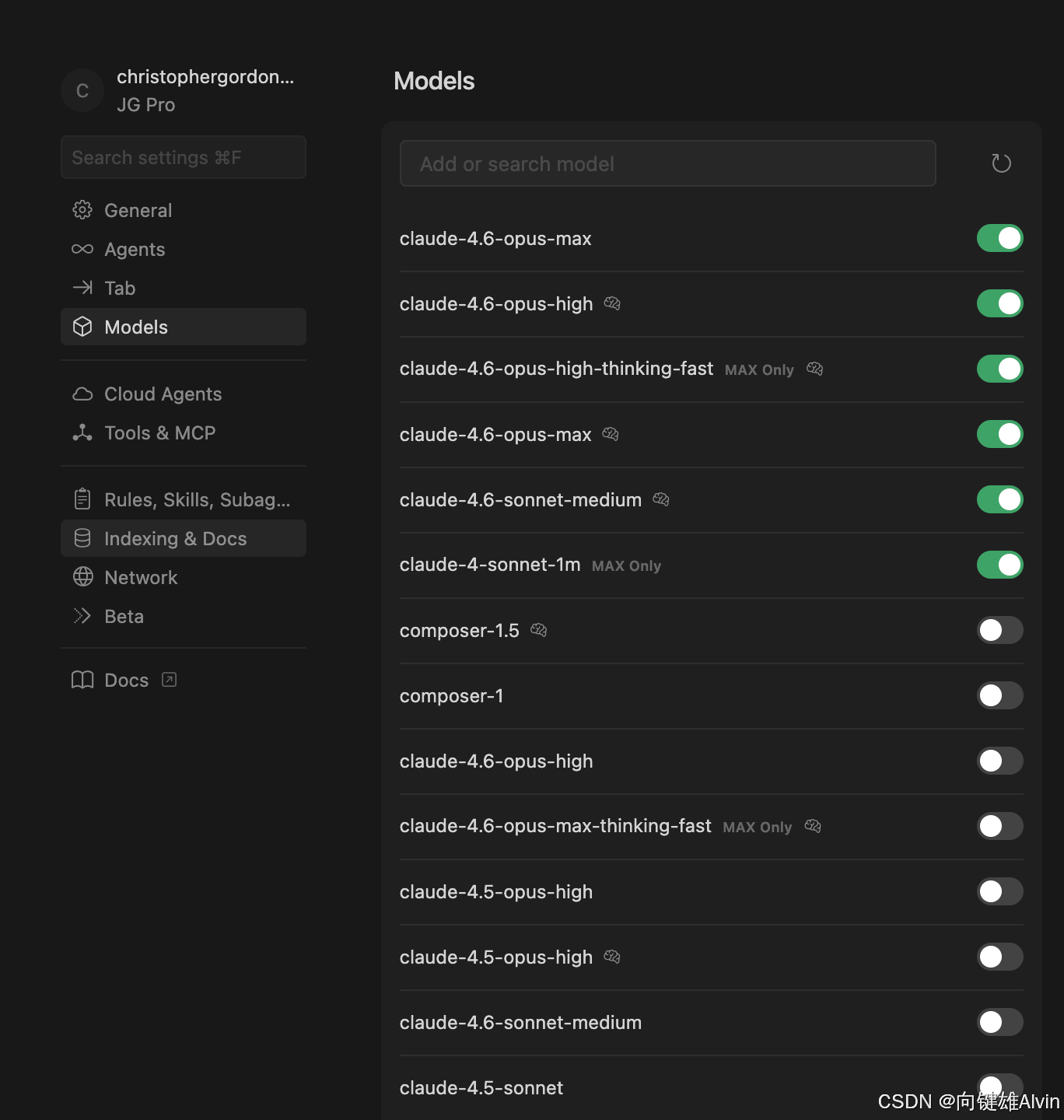The width and height of the screenshot is (1064, 1120).
Task: Click the Add or search model field
Action: [x=667, y=163]
